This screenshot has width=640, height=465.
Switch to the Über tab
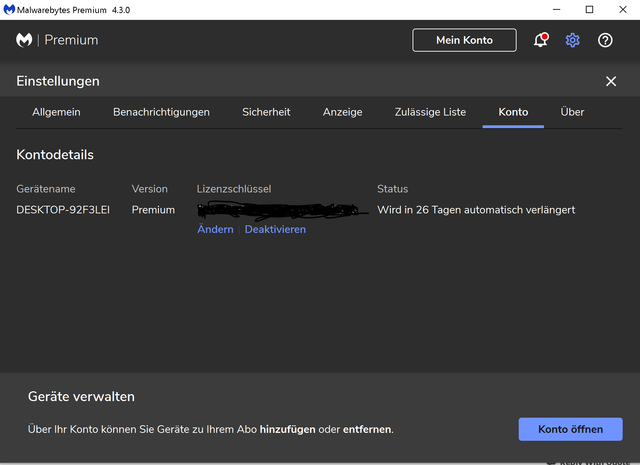click(x=572, y=112)
